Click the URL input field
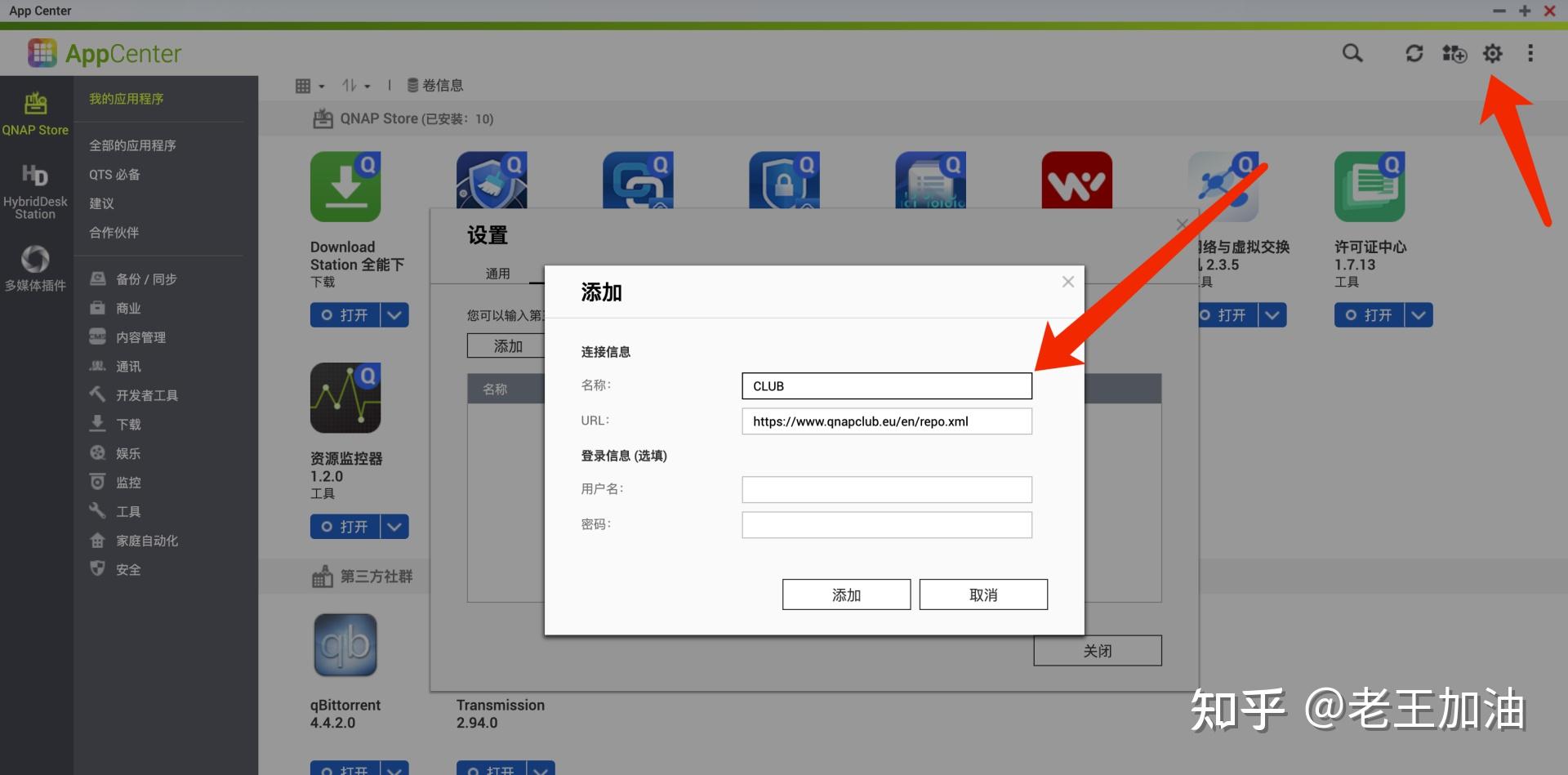1568x775 pixels. [887, 421]
